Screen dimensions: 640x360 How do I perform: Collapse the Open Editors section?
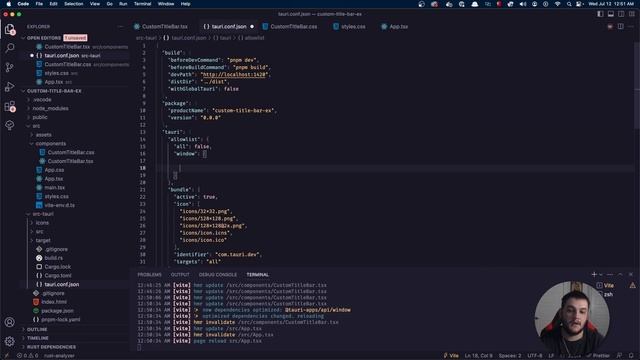point(44,38)
